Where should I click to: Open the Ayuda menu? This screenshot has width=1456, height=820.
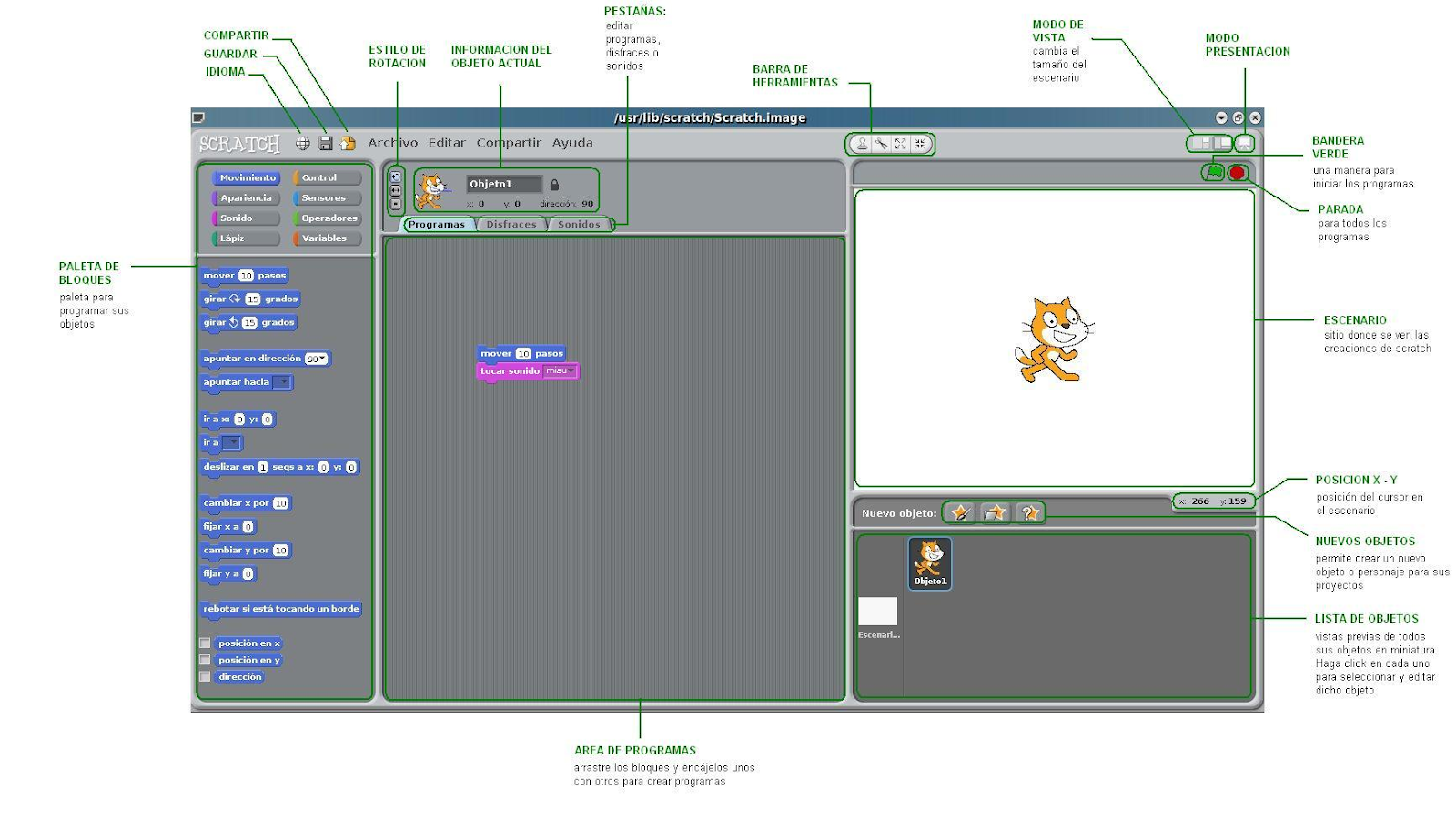572,143
